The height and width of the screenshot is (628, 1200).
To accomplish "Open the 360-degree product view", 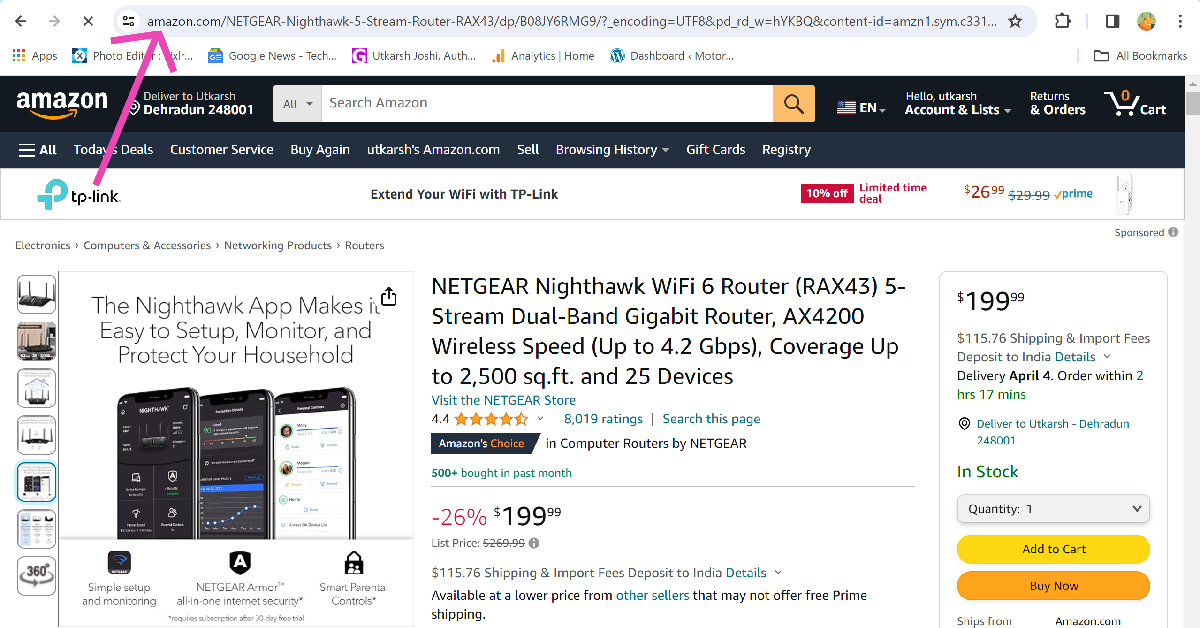I will click(37, 574).
